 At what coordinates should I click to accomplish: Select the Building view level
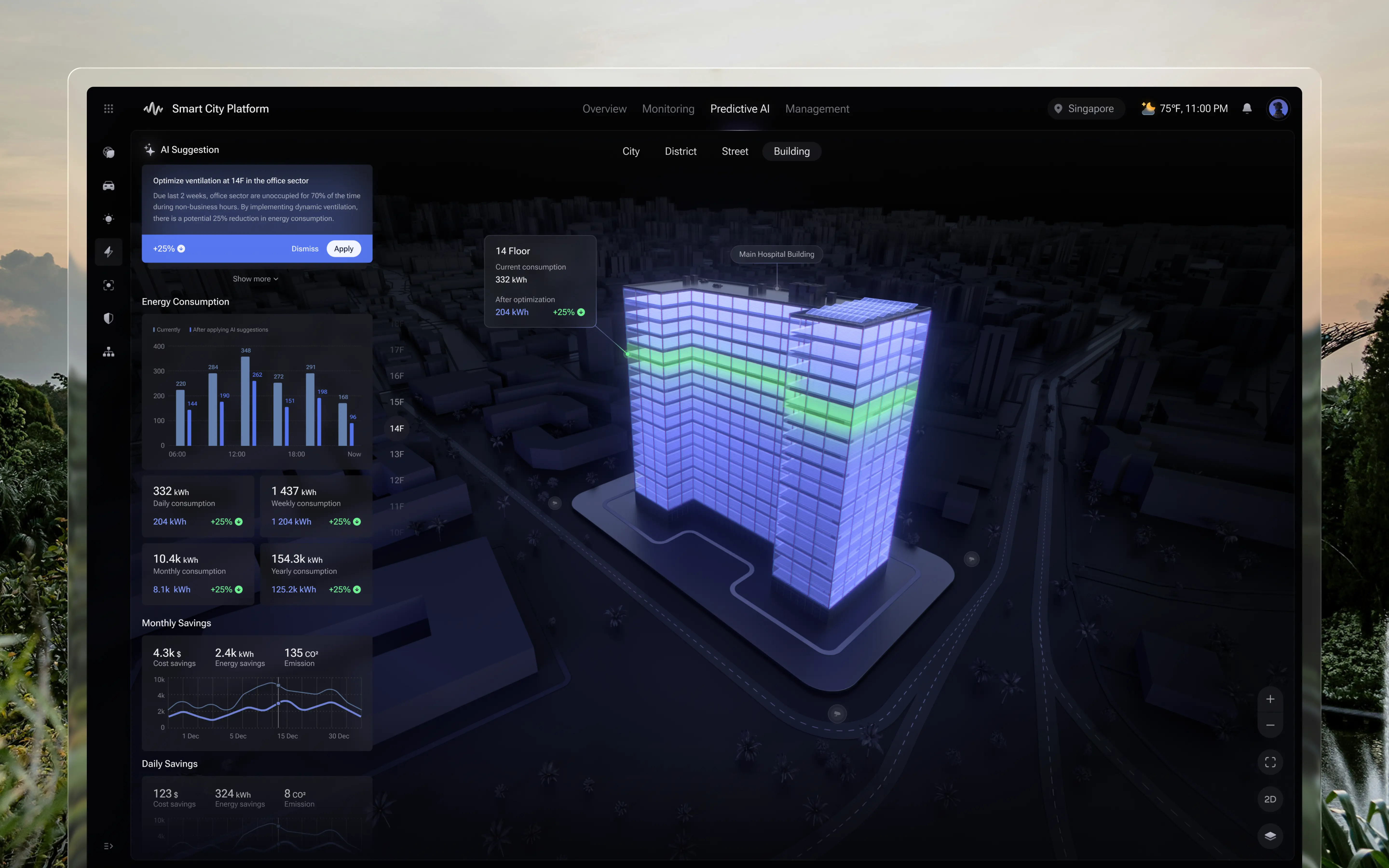(791, 152)
